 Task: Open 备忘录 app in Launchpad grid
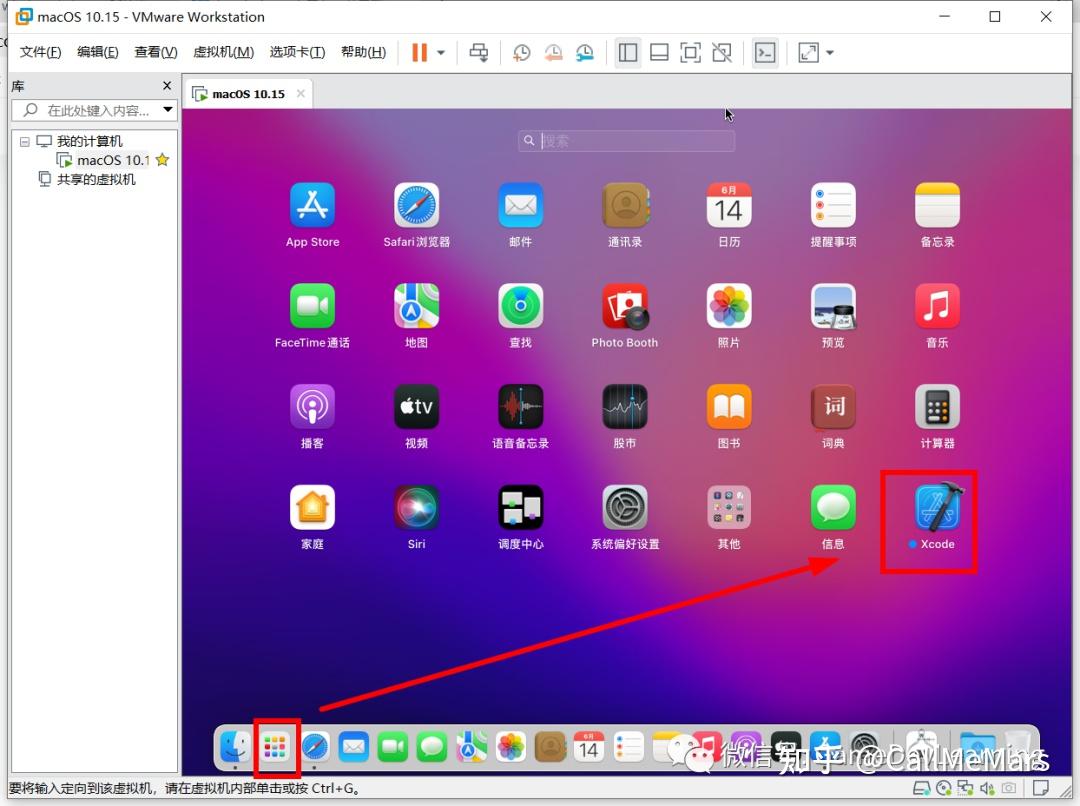point(937,205)
